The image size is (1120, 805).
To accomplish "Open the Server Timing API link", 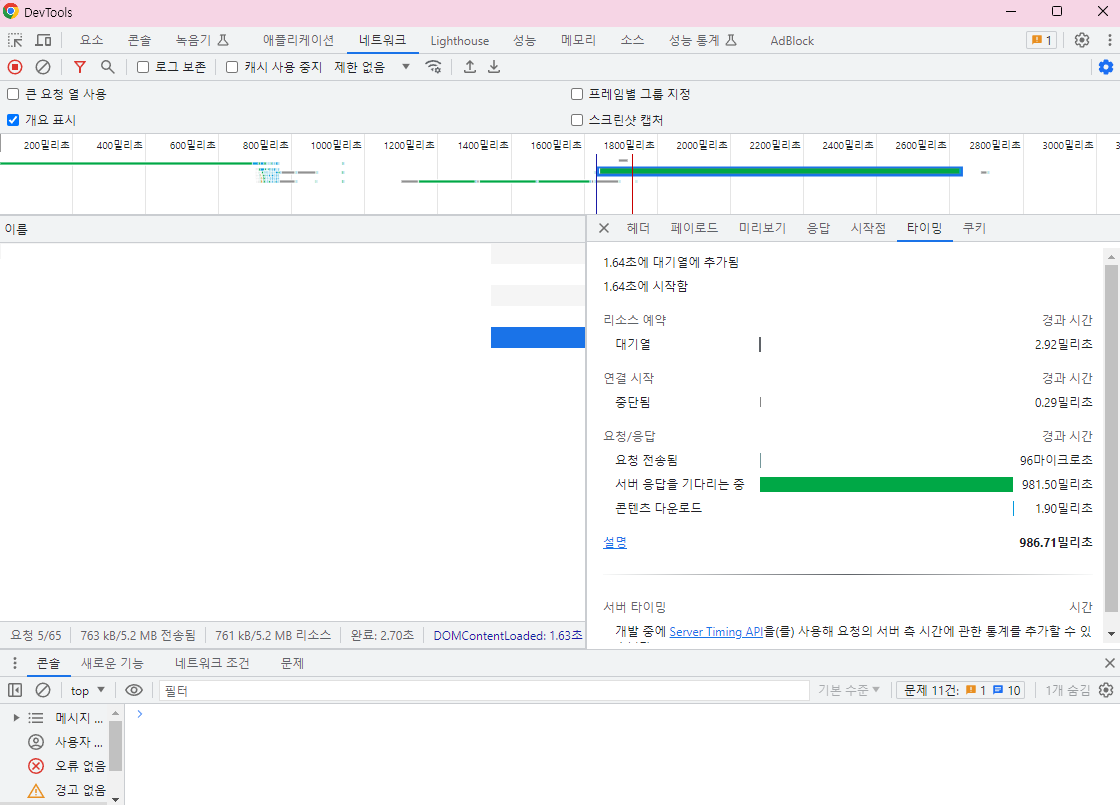I will point(716,631).
